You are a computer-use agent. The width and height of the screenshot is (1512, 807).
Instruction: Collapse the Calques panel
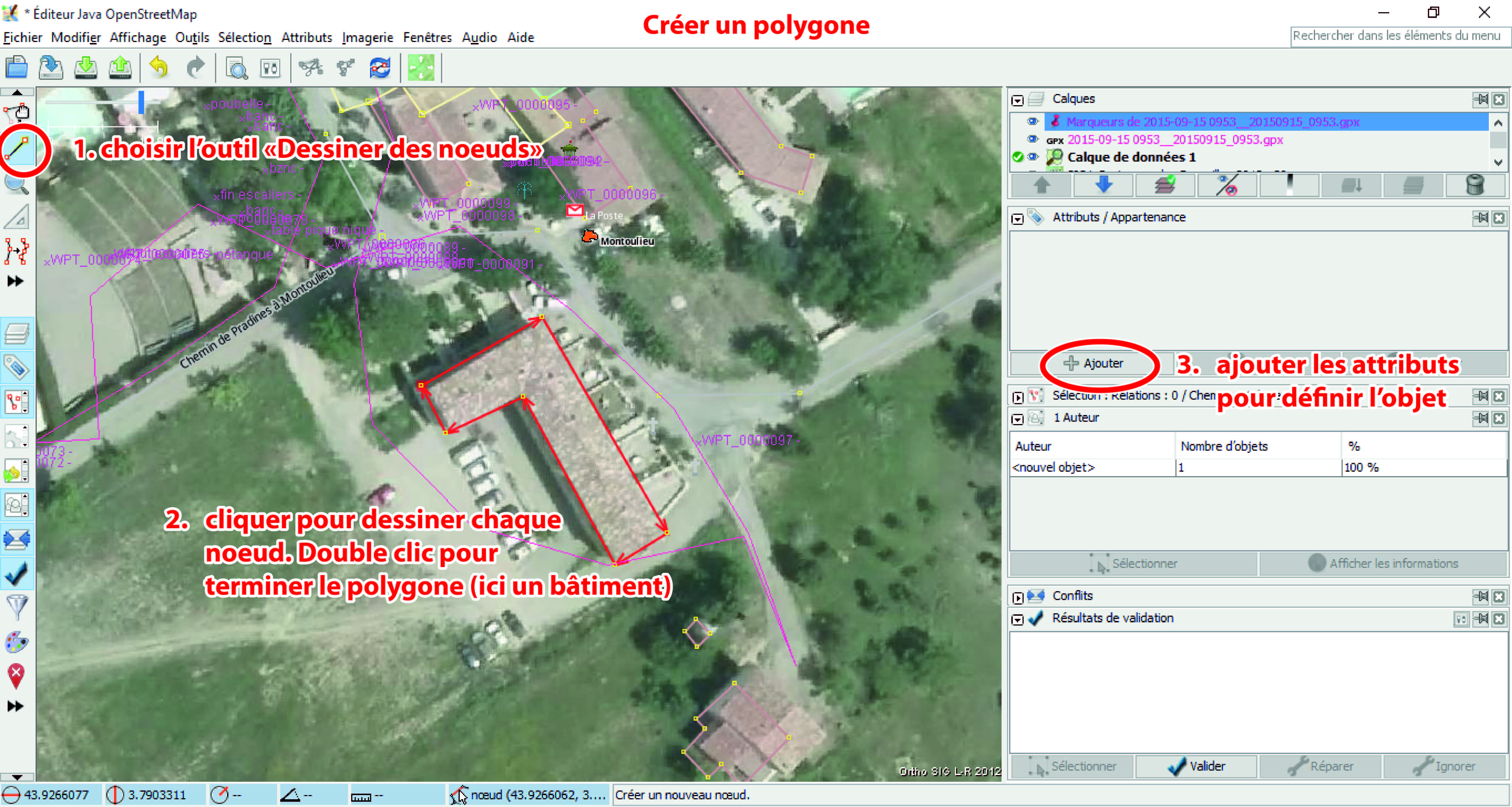coord(1018,100)
